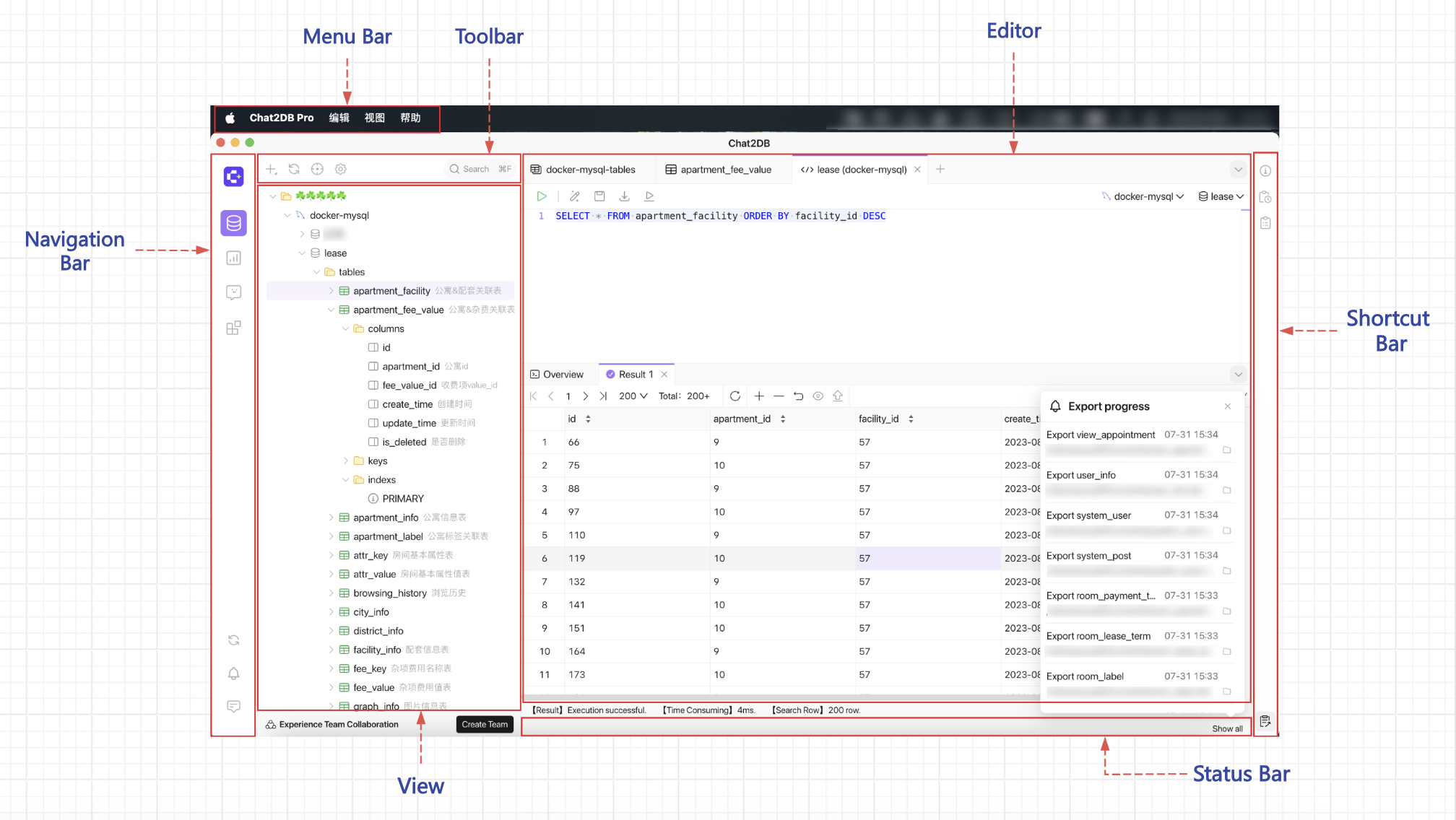Add a new row with plus icon
1456x820 pixels.
point(759,396)
